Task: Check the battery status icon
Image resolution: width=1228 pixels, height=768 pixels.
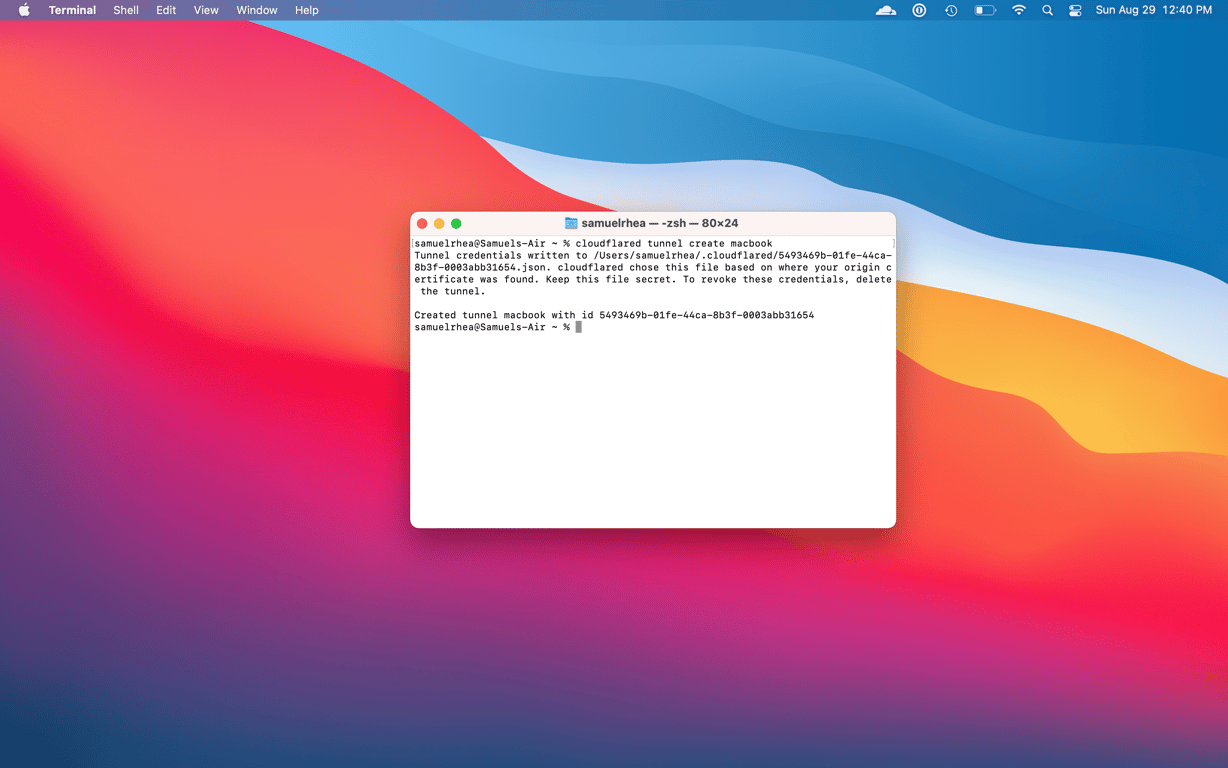Action: 985,10
